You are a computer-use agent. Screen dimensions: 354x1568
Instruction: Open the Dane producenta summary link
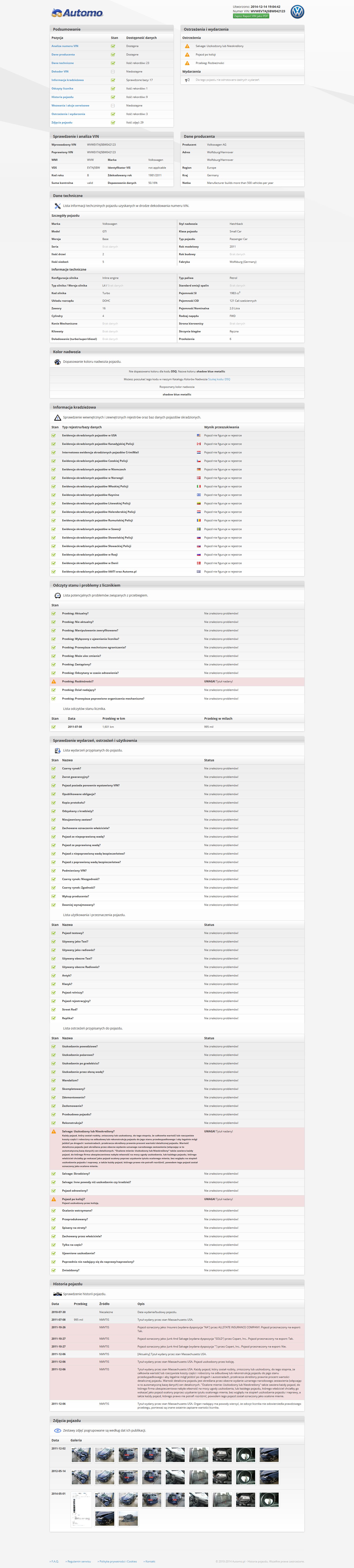63,55
